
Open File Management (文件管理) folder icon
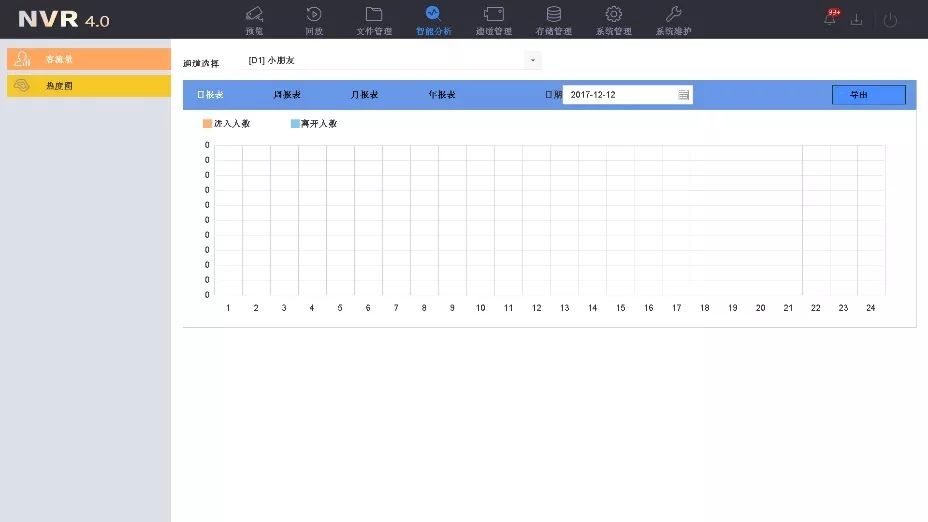[374, 15]
